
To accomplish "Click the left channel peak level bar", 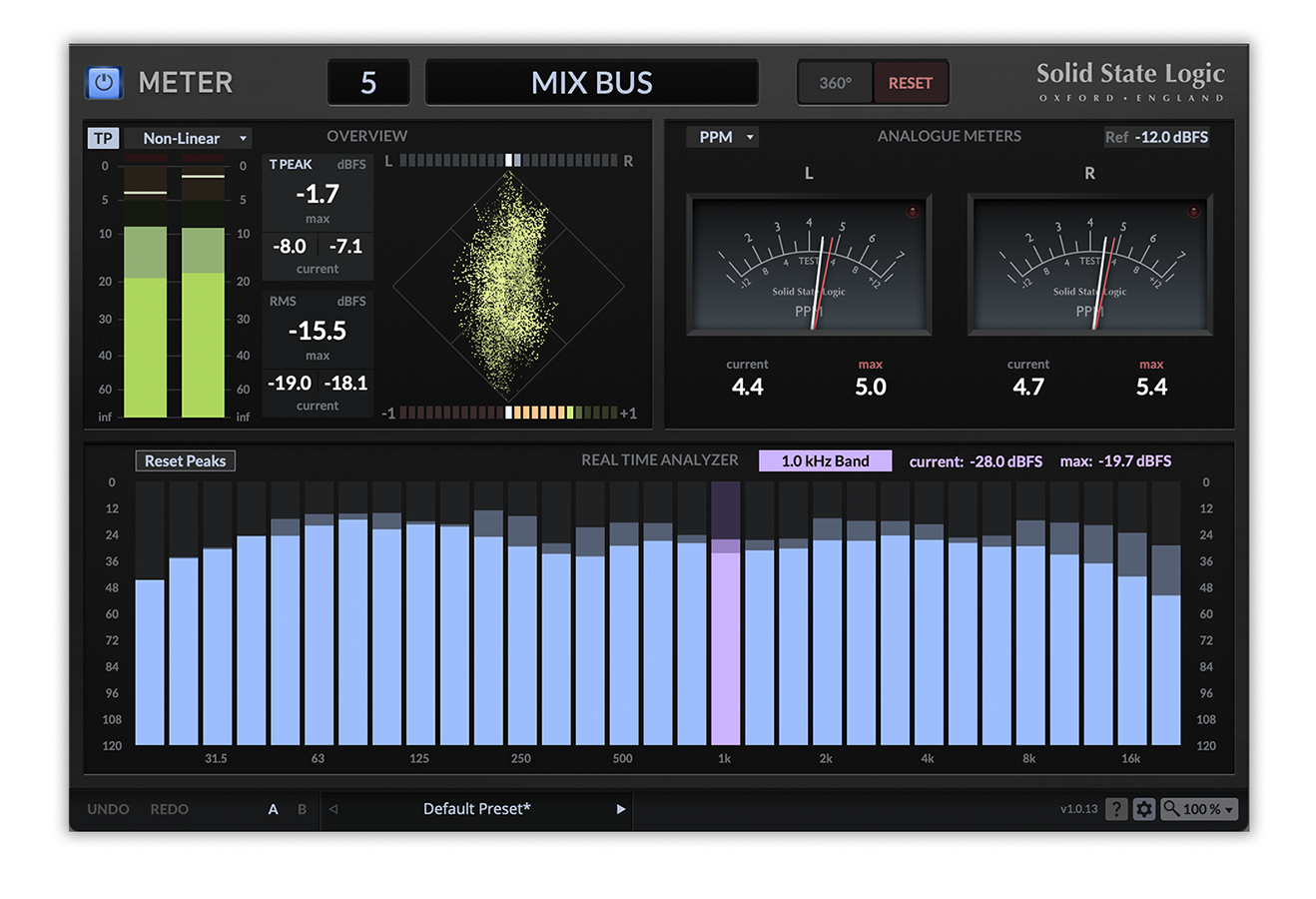I will tap(145, 286).
